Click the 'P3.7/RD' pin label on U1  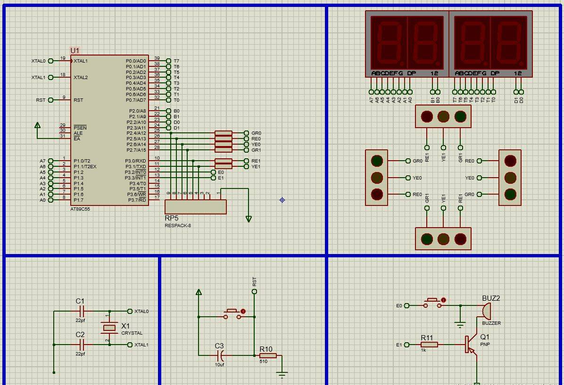click(x=138, y=200)
